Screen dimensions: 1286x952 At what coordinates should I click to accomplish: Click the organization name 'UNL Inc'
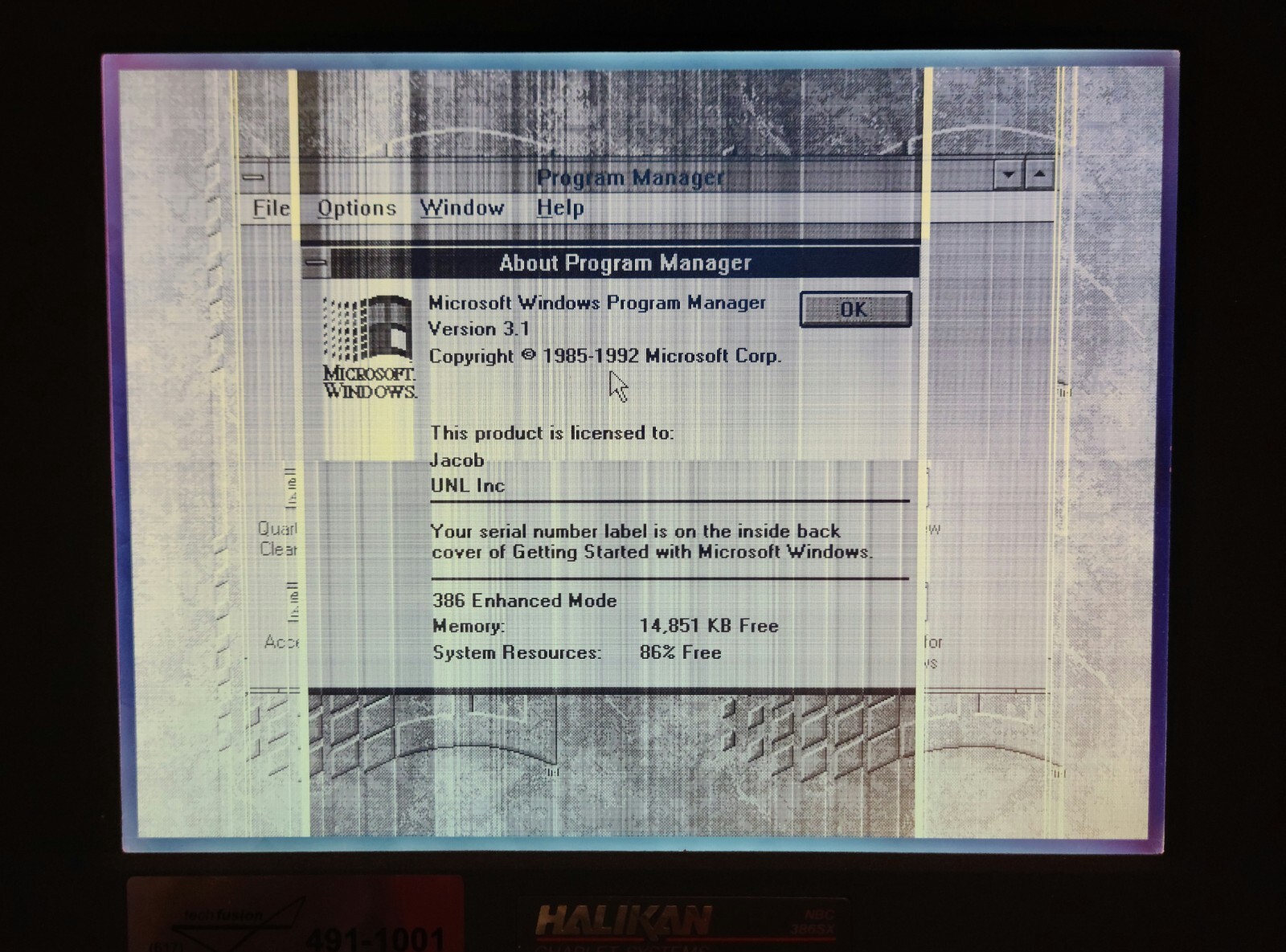(468, 486)
